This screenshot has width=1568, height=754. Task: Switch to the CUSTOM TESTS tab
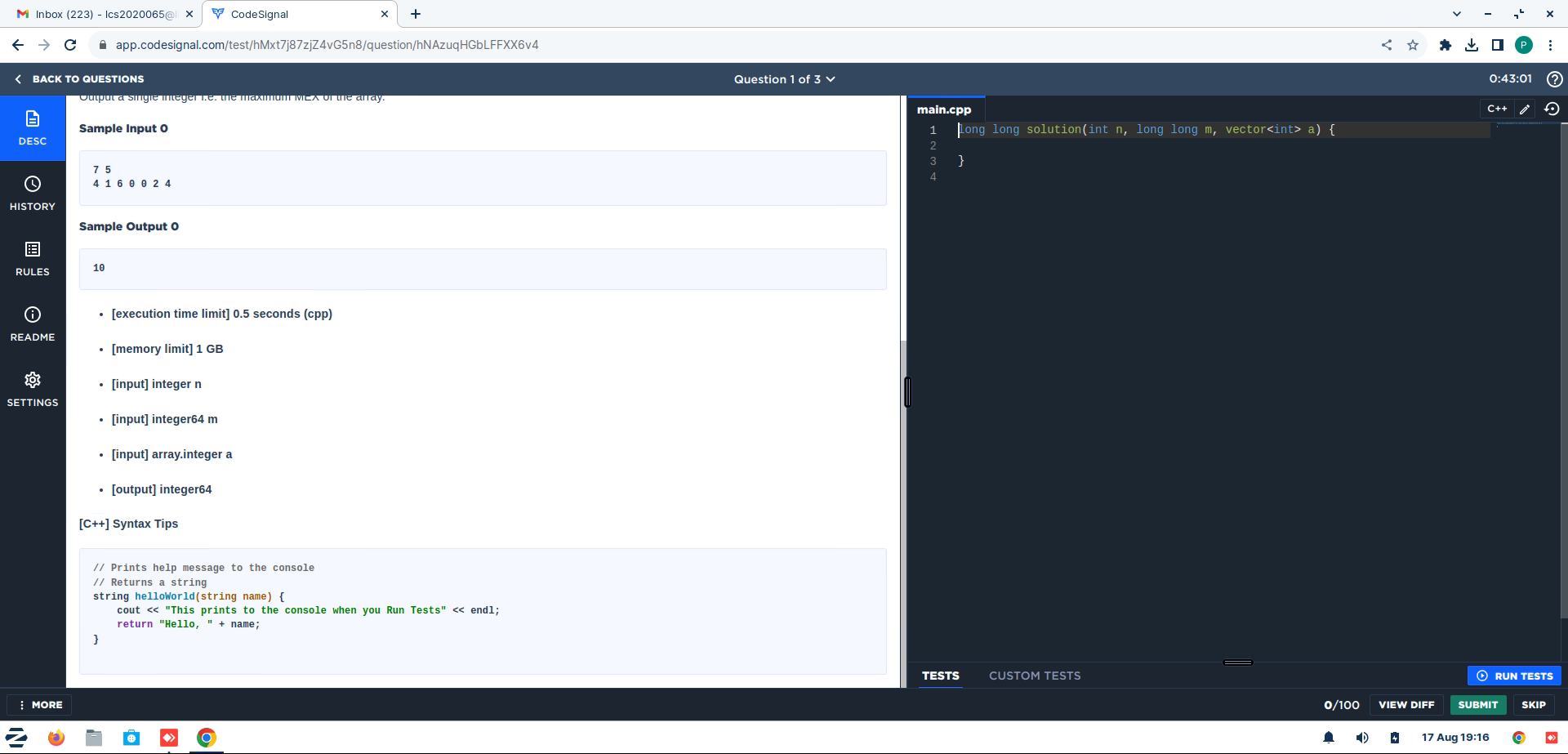click(x=1035, y=676)
